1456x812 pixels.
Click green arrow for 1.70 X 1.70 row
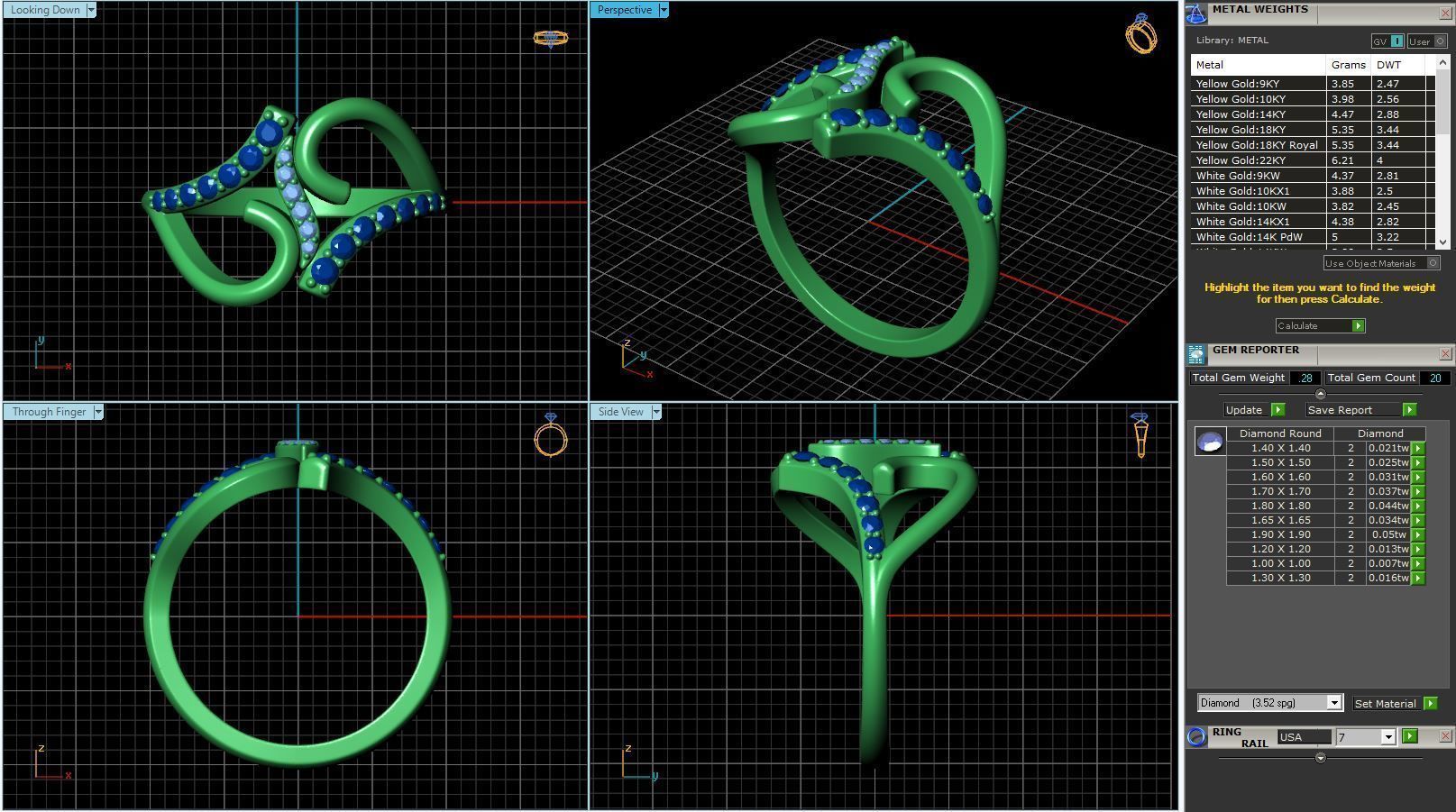1418,491
